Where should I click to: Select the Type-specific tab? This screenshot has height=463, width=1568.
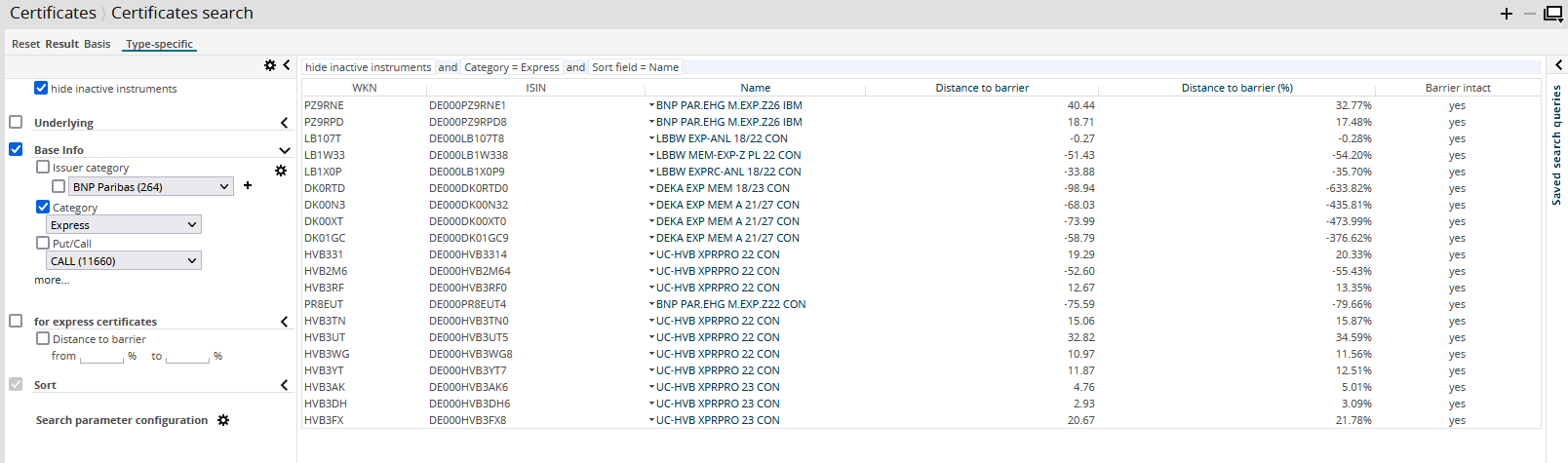(x=160, y=44)
